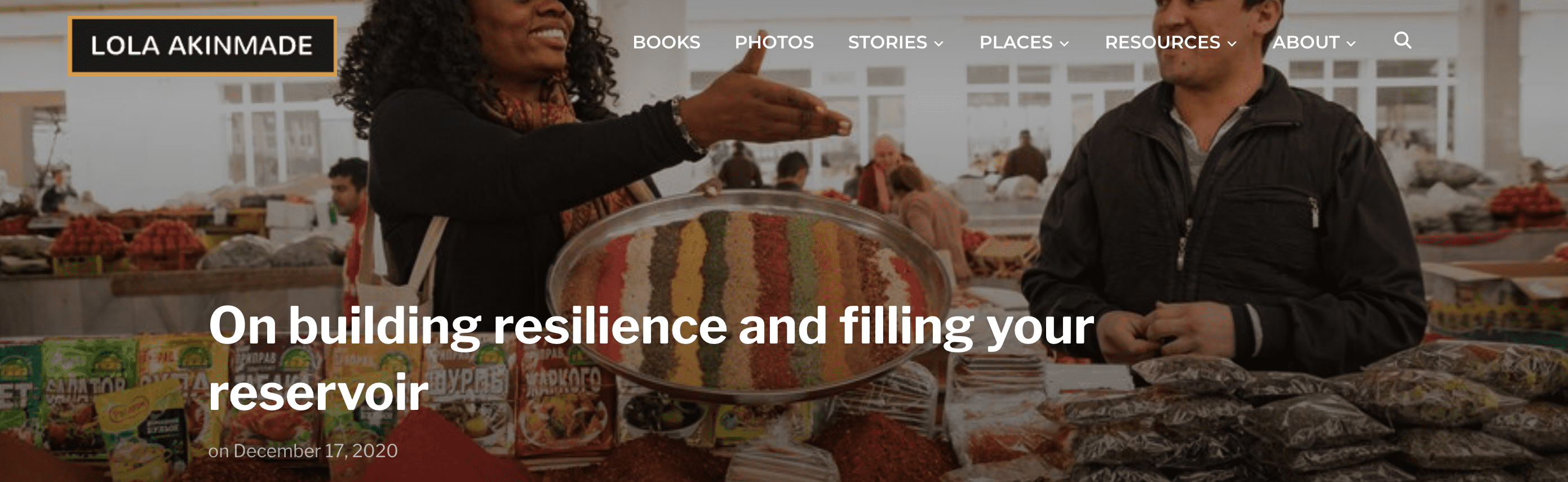Expand the About menu chevron

coord(1350,43)
